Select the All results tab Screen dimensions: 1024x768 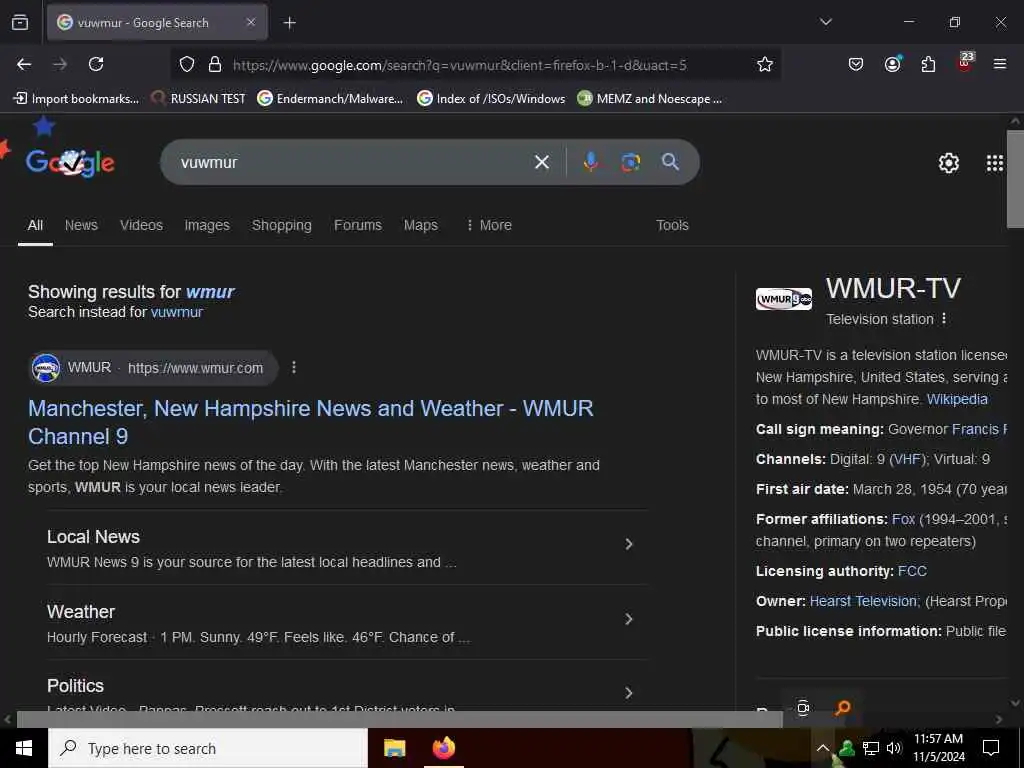coord(35,225)
